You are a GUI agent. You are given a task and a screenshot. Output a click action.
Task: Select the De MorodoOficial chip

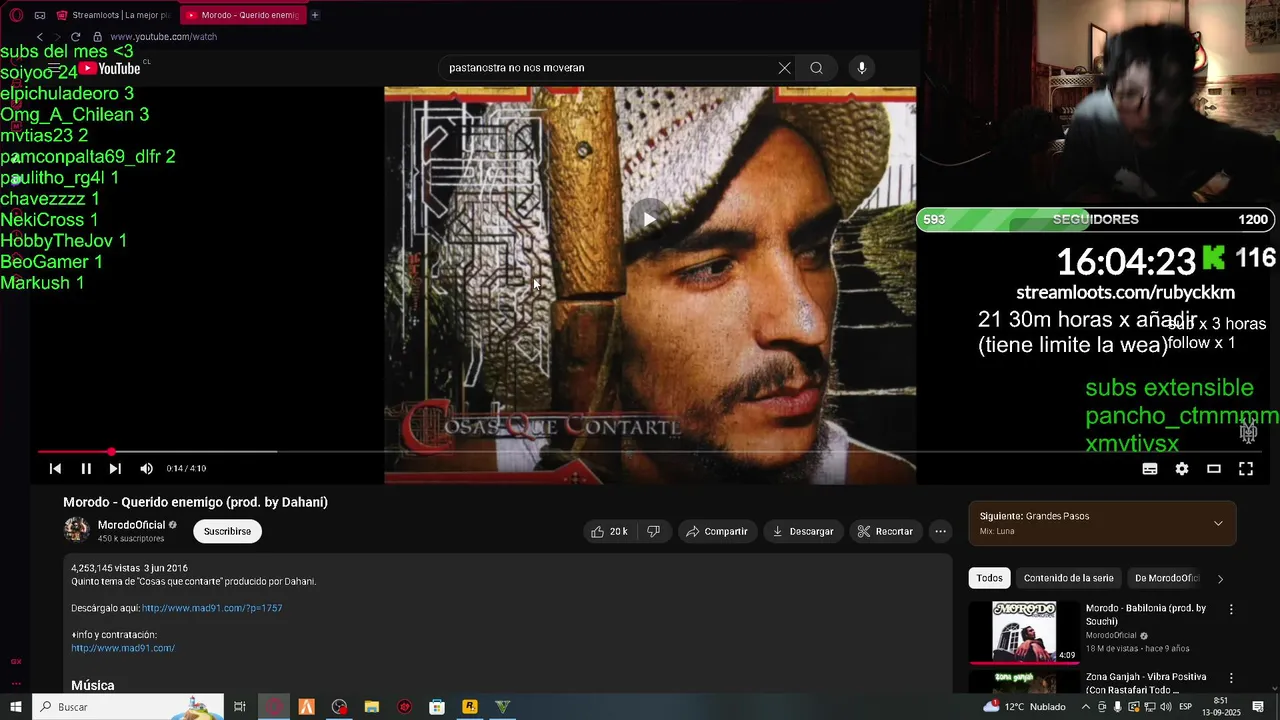(x=1166, y=578)
